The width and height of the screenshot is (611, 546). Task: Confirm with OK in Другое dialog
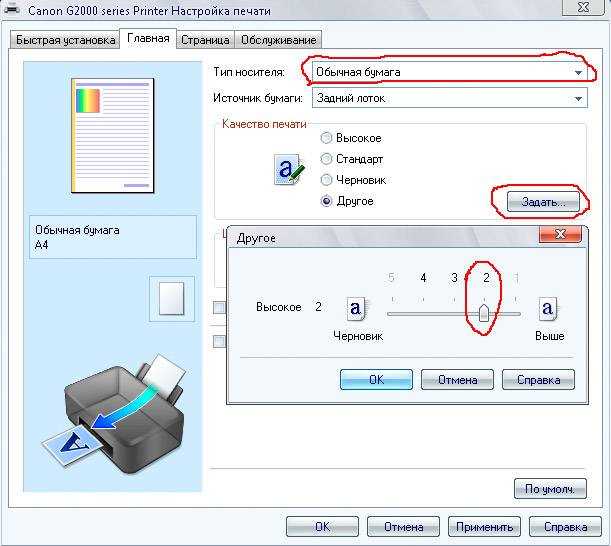(x=376, y=380)
